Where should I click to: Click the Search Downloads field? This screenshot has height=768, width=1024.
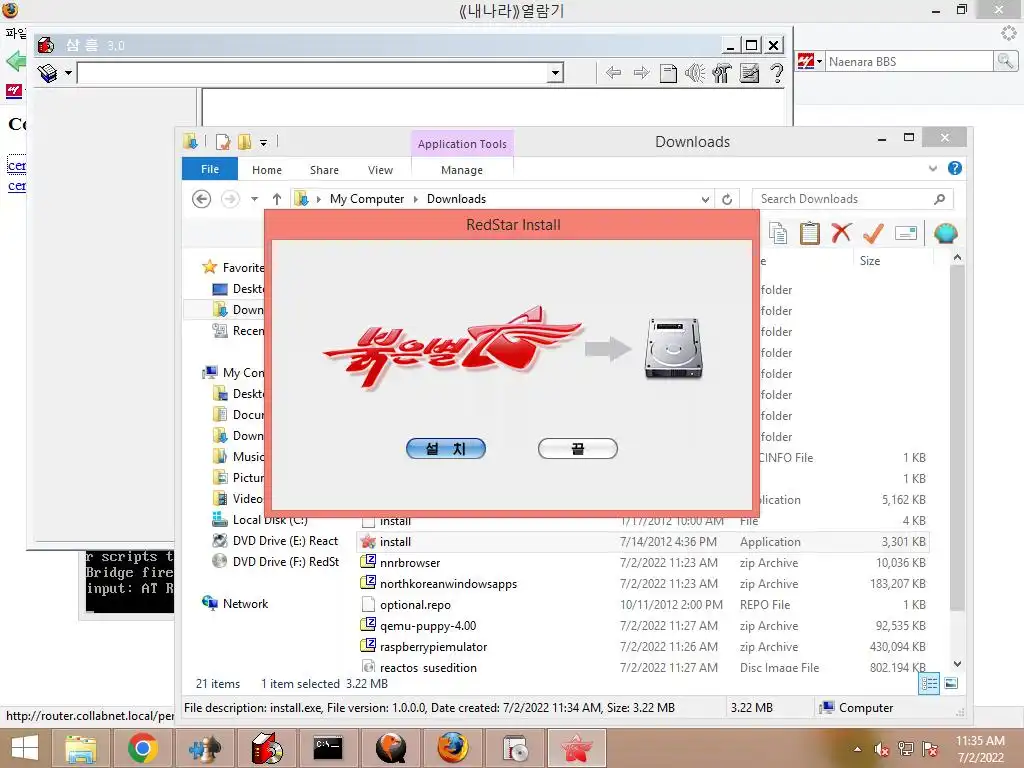(852, 199)
